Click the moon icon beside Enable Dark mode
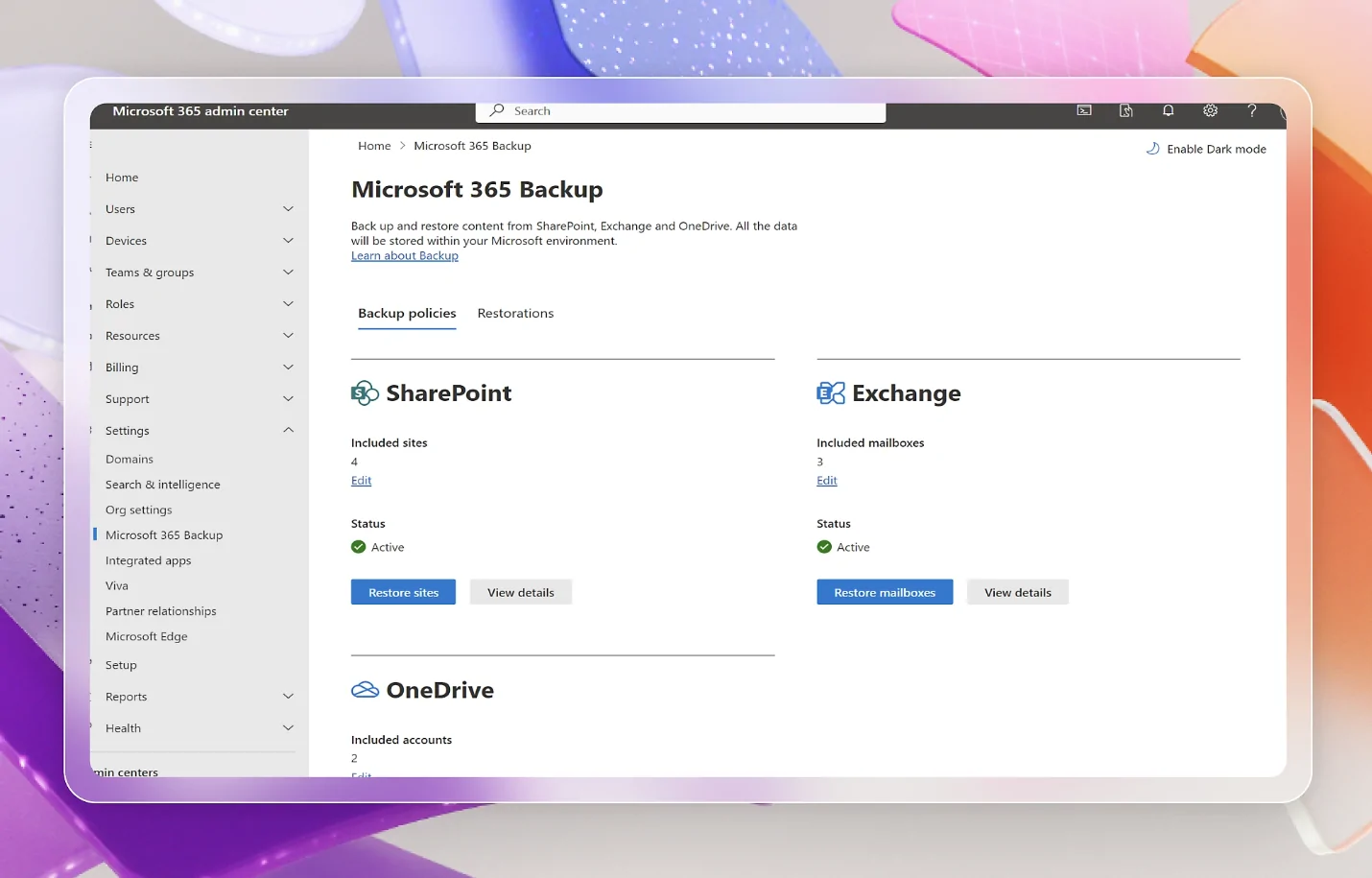Screen dimensions: 1372x878 click(x=1151, y=149)
